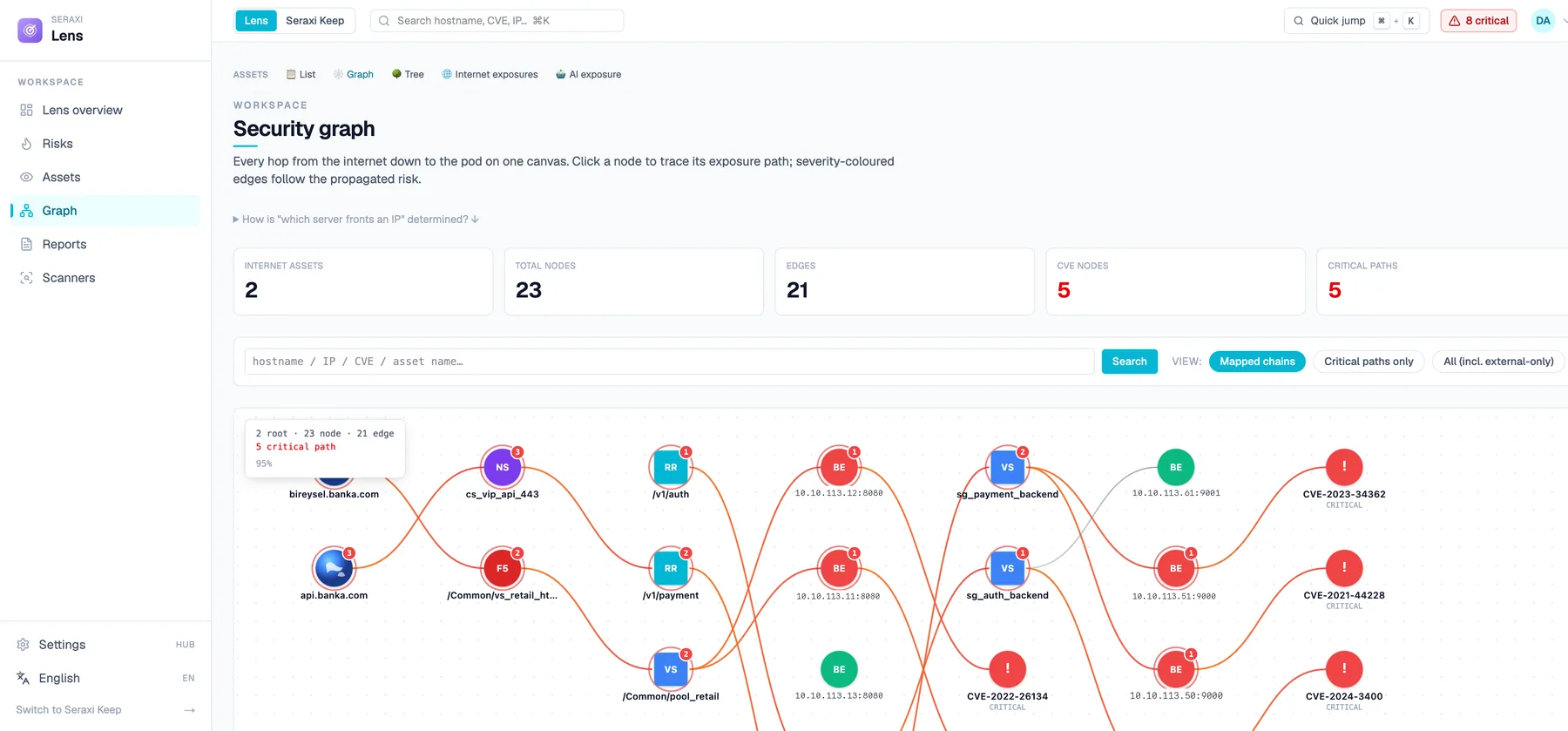Open Reports from sidebar

pyautogui.click(x=105, y=244)
